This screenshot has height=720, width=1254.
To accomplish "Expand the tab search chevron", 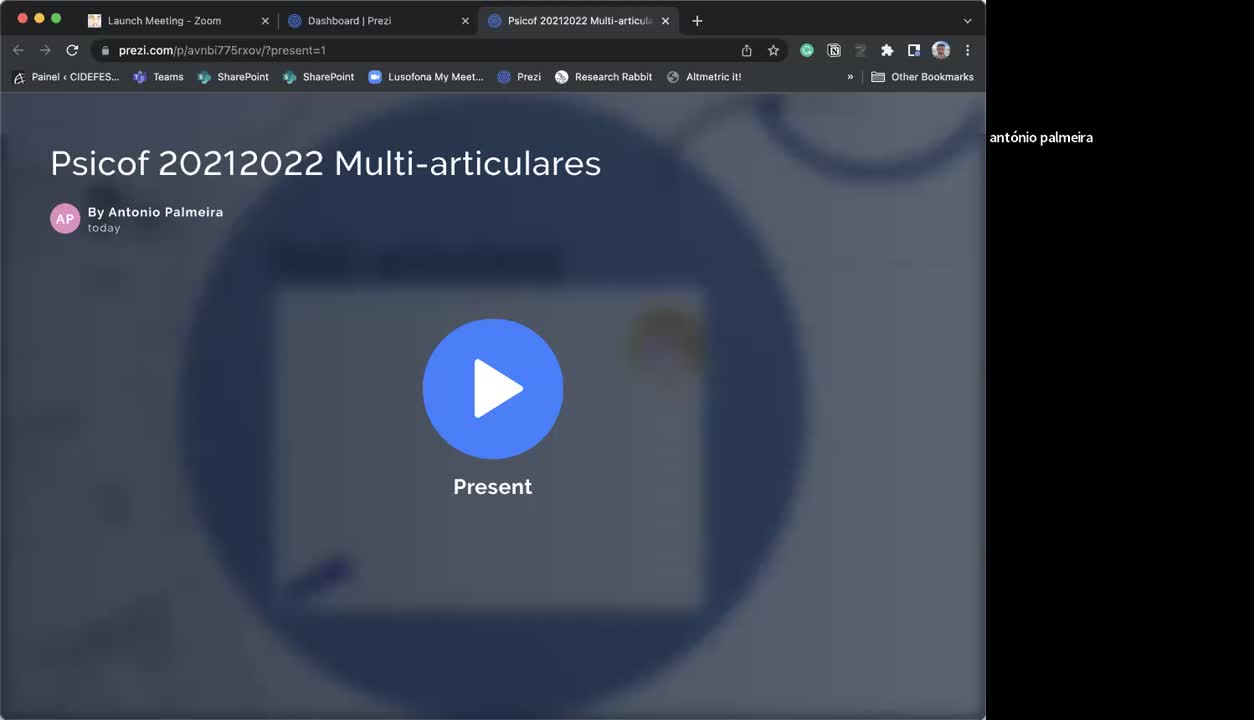I will point(967,21).
